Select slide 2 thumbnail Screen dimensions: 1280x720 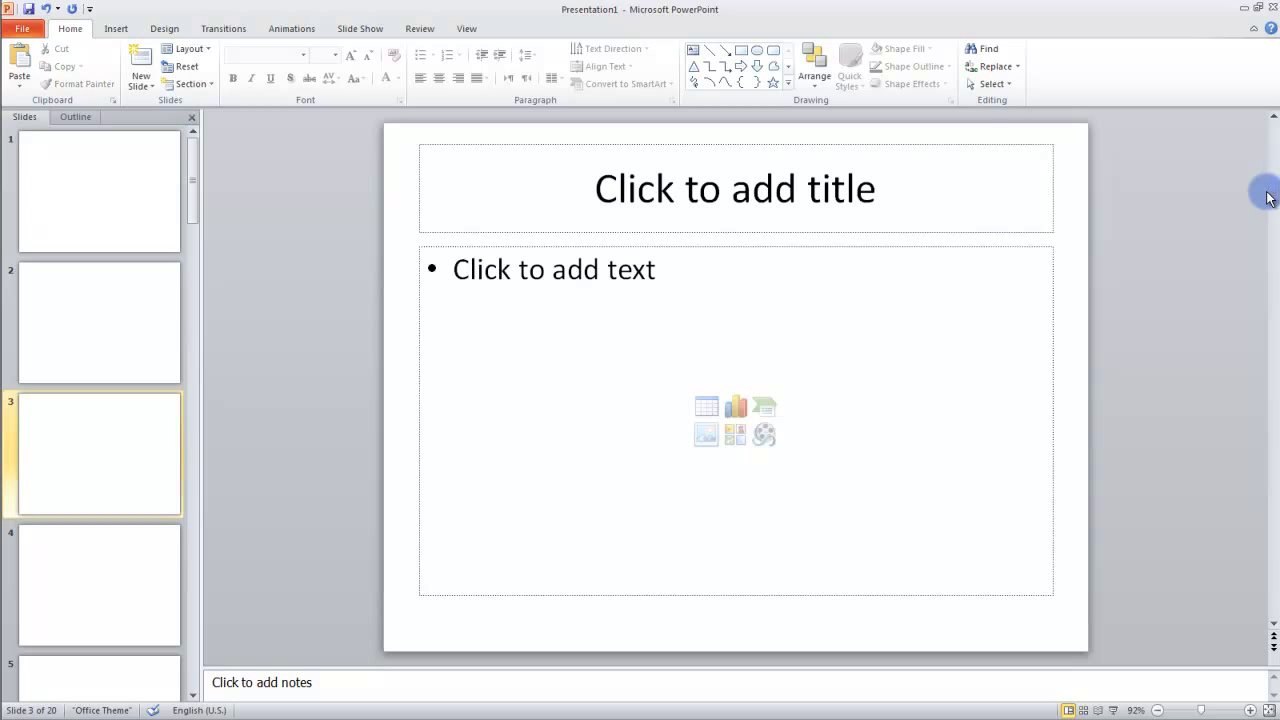pyautogui.click(x=100, y=323)
